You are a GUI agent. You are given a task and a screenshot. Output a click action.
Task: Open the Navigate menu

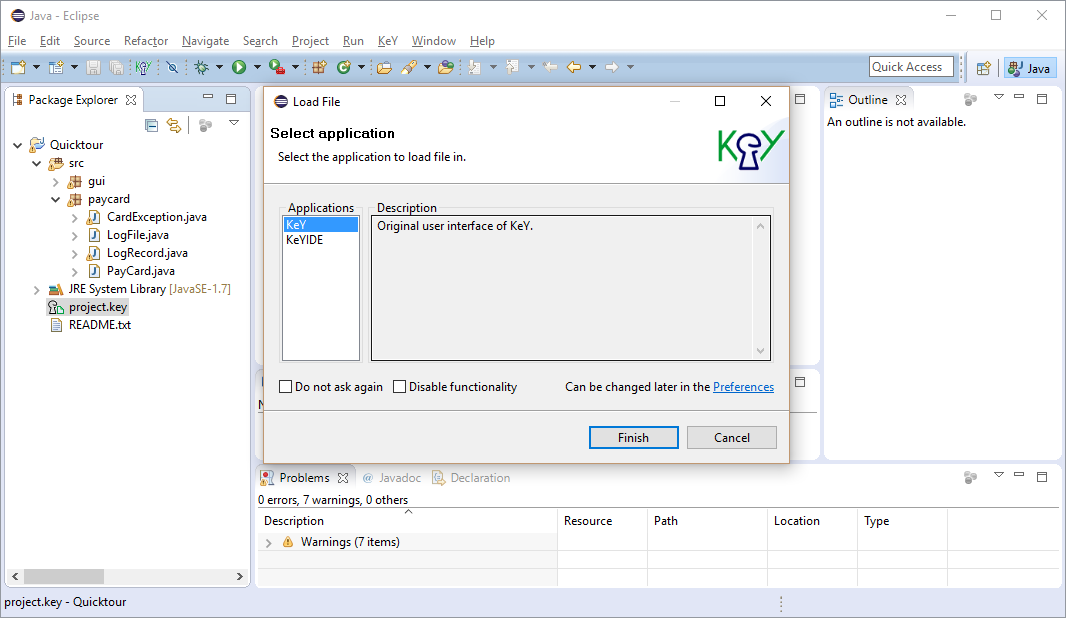[205, 41]
